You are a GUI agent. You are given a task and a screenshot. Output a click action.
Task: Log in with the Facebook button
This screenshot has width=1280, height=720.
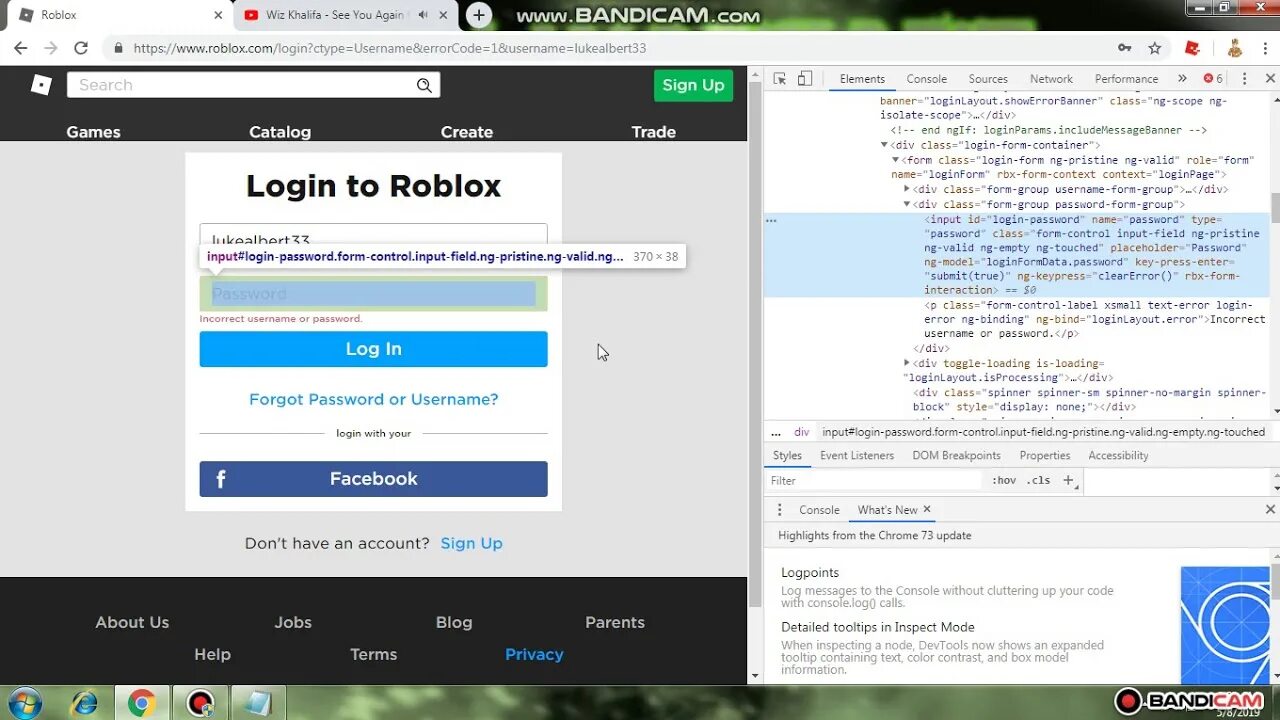pyautogui.click(x=374, y=479)
